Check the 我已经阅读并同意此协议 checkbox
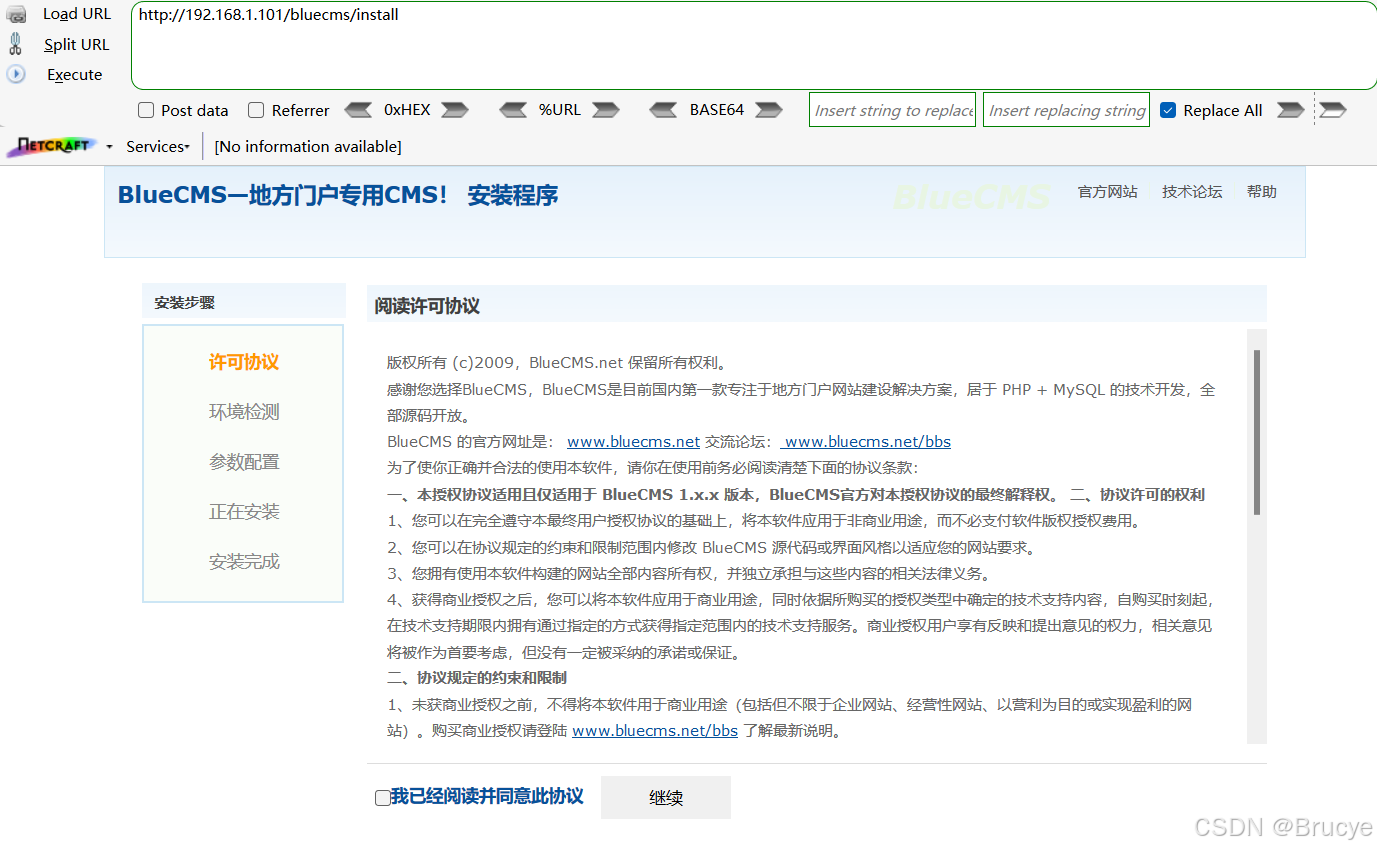The image size is (1377, 850). pyautogui.click(x=382, y=798)
